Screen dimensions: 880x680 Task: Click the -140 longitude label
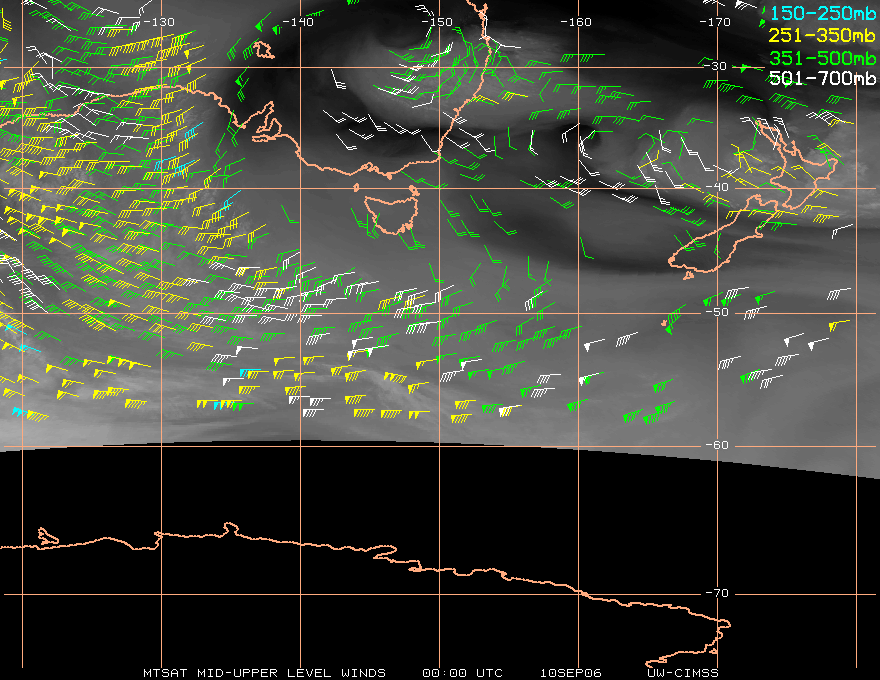click(298, 22)
